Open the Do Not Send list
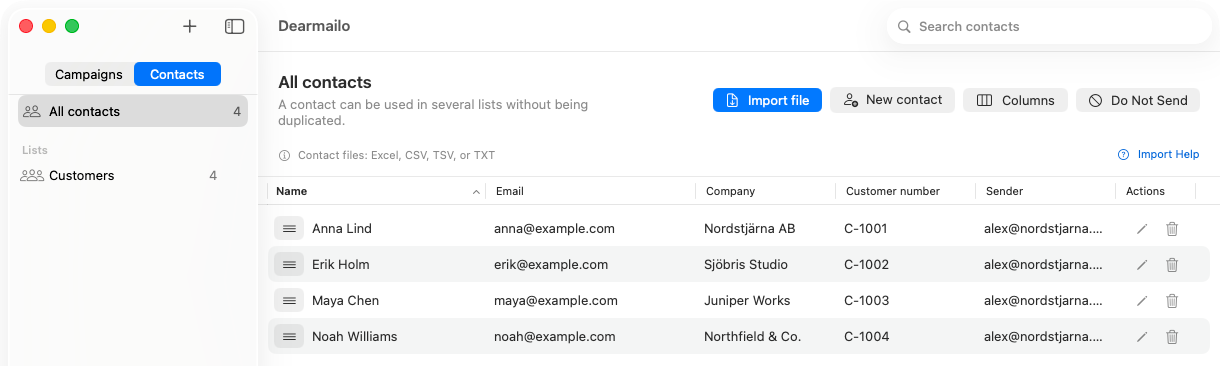The image size is (1220, 366). tap(1138, 100)
